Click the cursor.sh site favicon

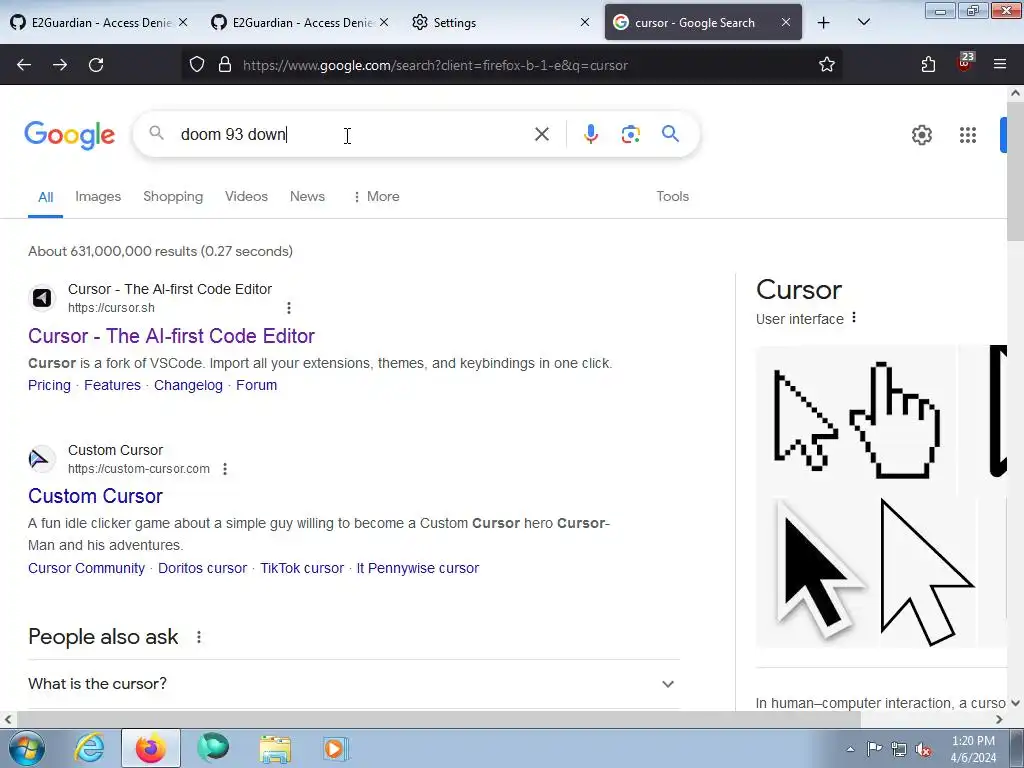click(x=42, y=298)
